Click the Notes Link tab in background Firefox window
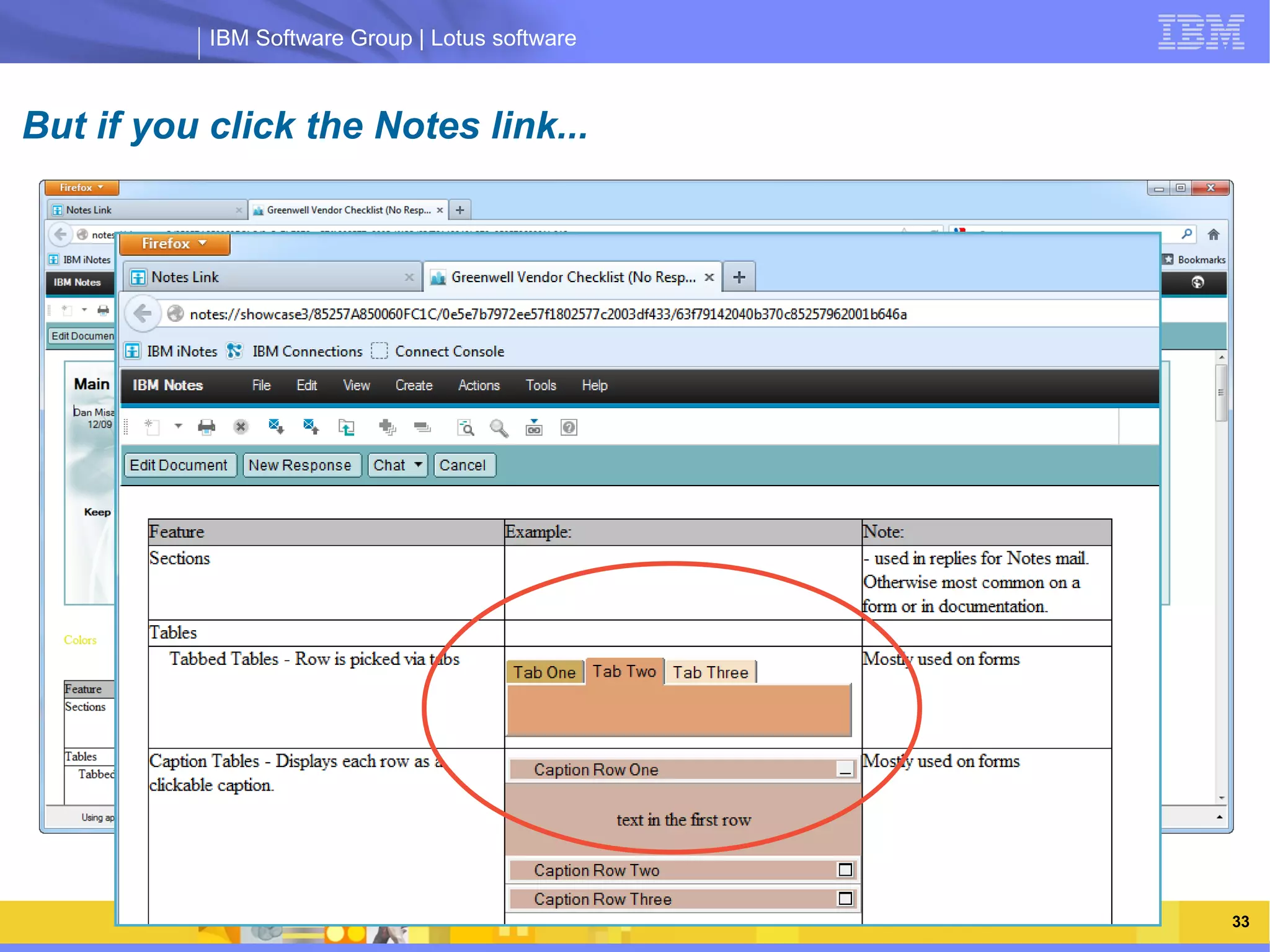The image size is (1270, 952). click(146, 210)
